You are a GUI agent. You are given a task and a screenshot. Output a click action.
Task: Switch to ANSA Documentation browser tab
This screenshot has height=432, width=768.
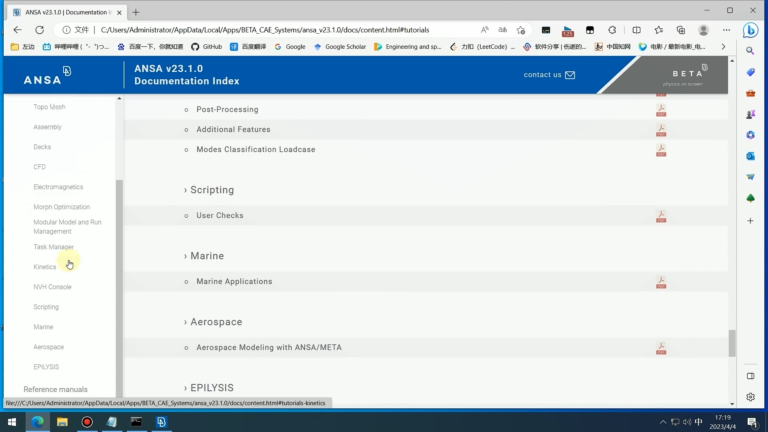68,12
